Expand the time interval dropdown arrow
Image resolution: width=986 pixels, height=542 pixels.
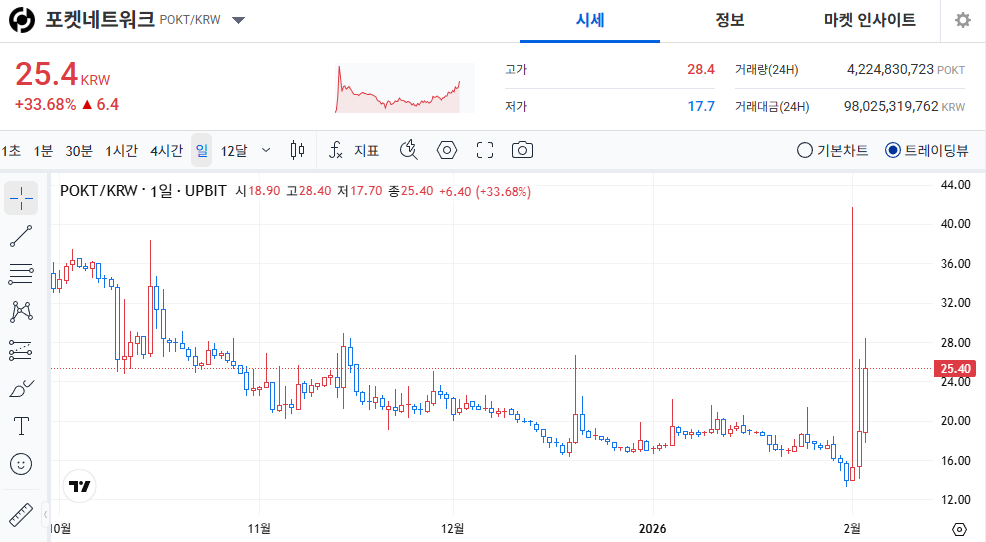tap(266, 150)
